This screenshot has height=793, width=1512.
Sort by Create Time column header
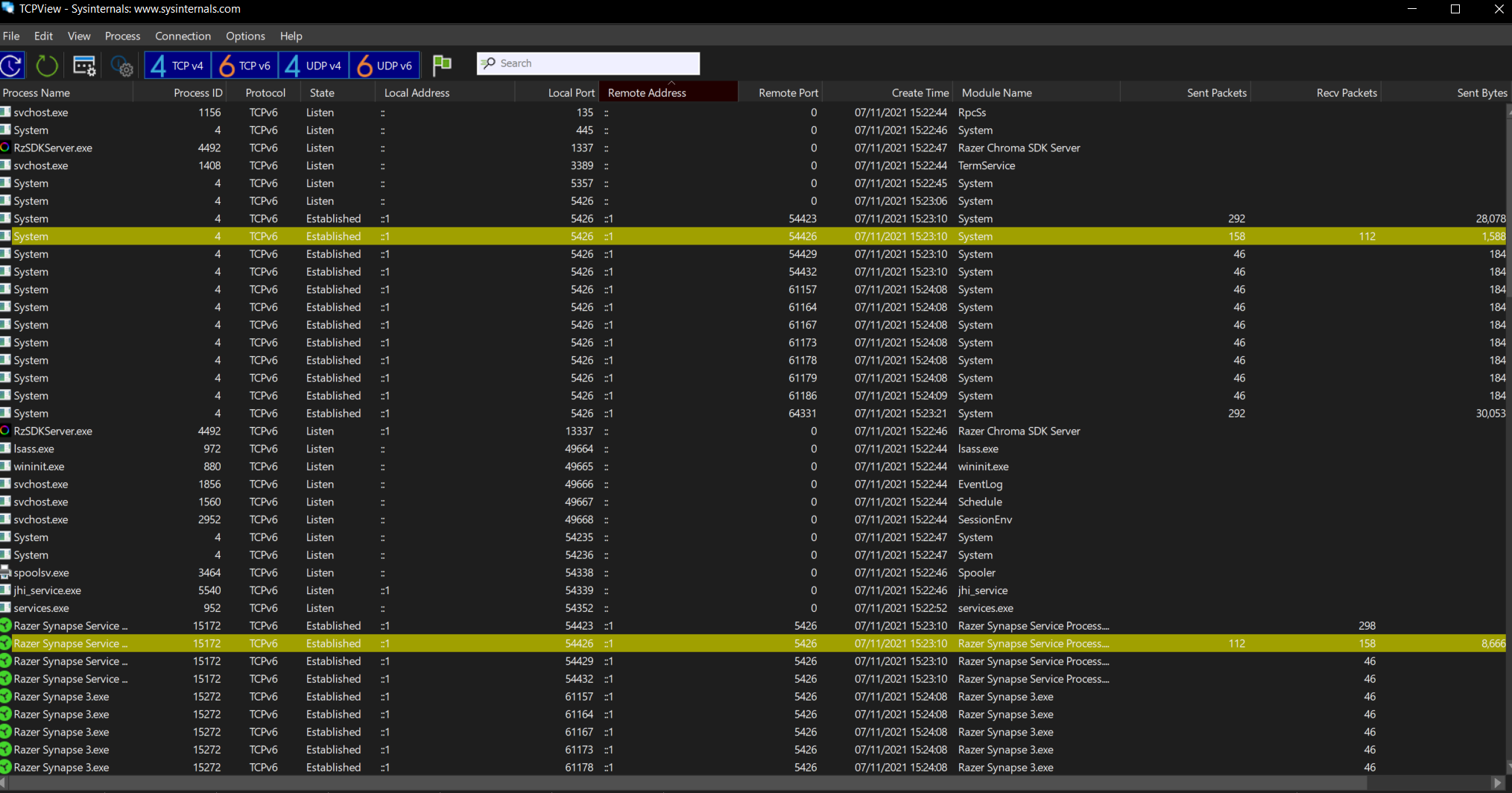point(888,92)
